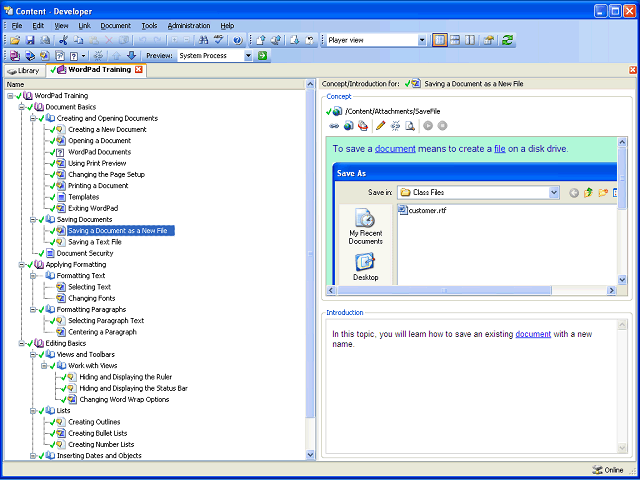Open the Tools menu
The width and height of the screenshot is (640, 480).
click(149, 26)
